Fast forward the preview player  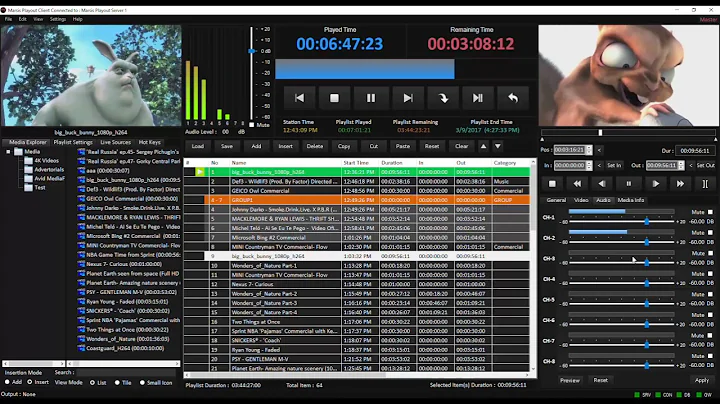pos(681,184)
